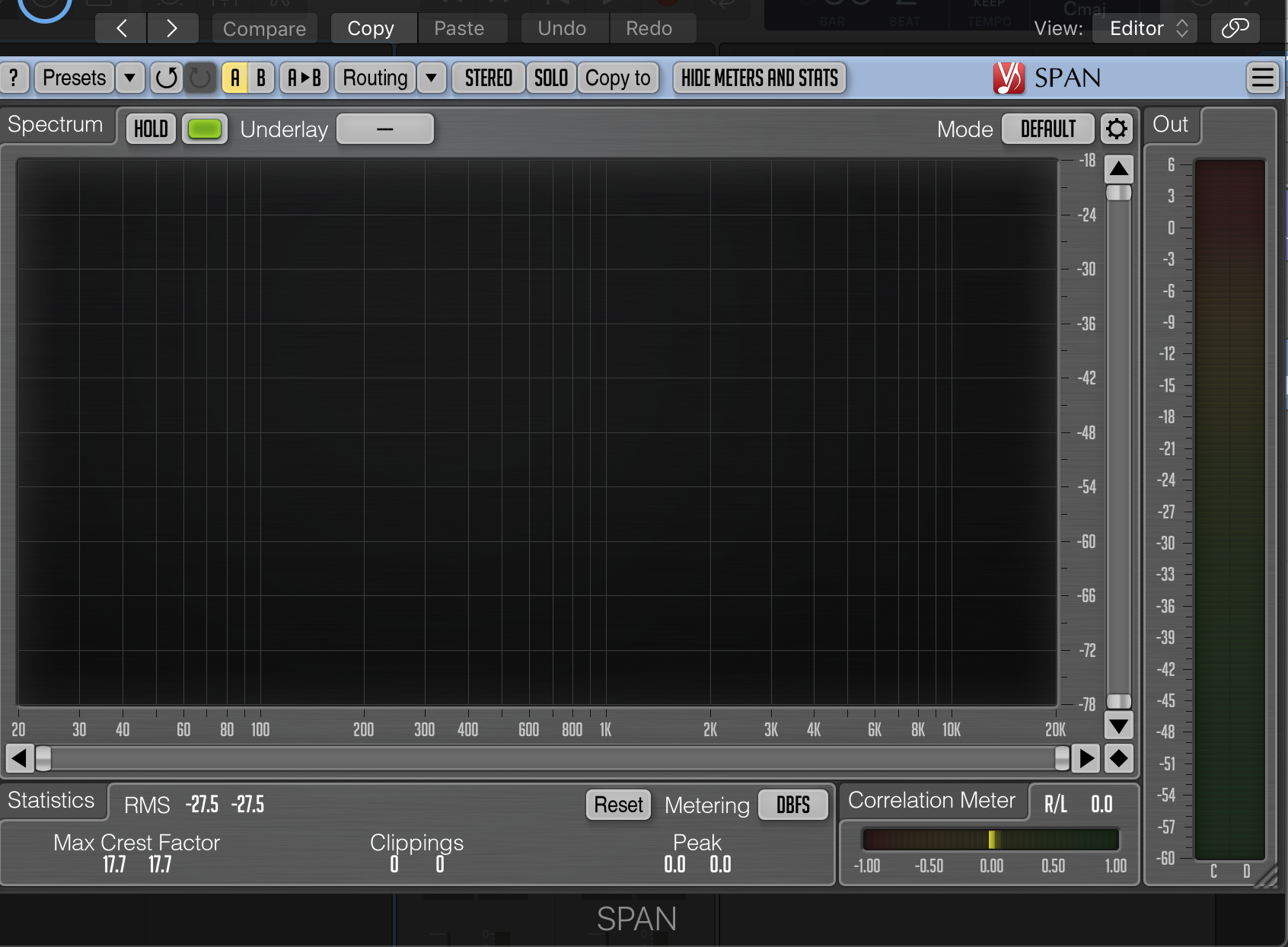Screen dimensions: 1288x947
Task: Click the up triangle of the dB range scroller
Action: click(x=1118, y=168)
